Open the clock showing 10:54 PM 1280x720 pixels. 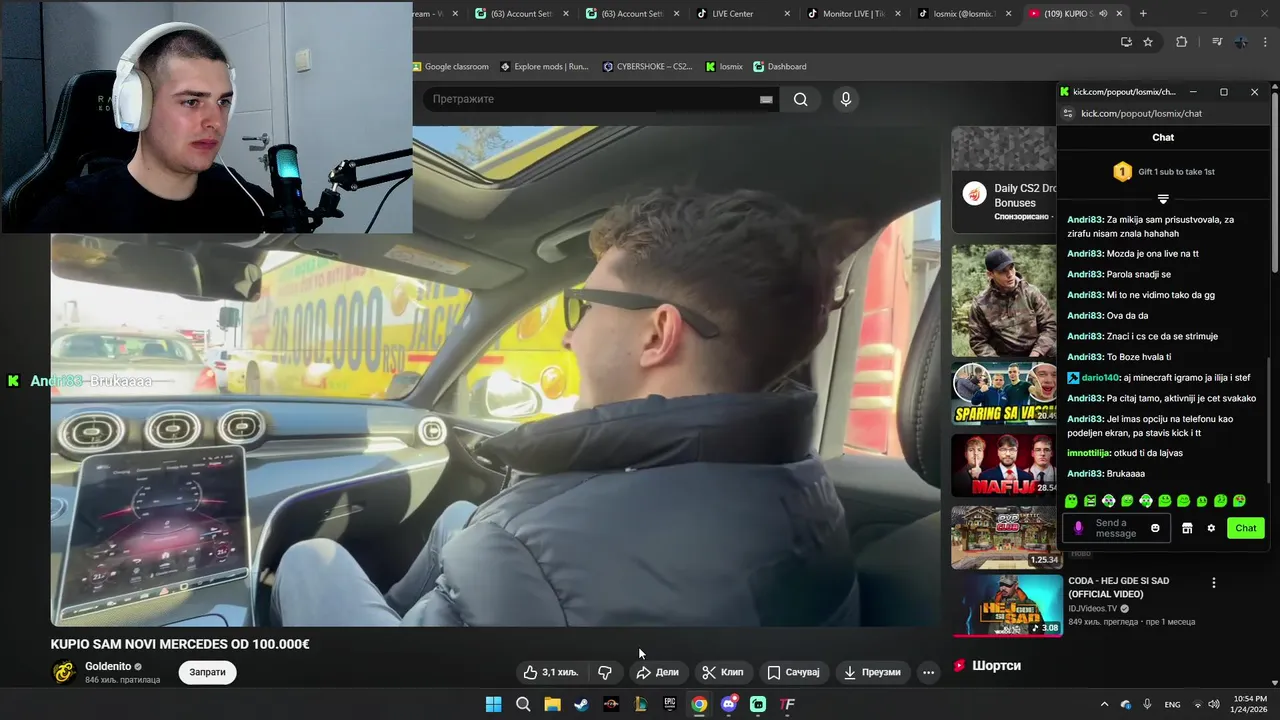[1249, 704]
